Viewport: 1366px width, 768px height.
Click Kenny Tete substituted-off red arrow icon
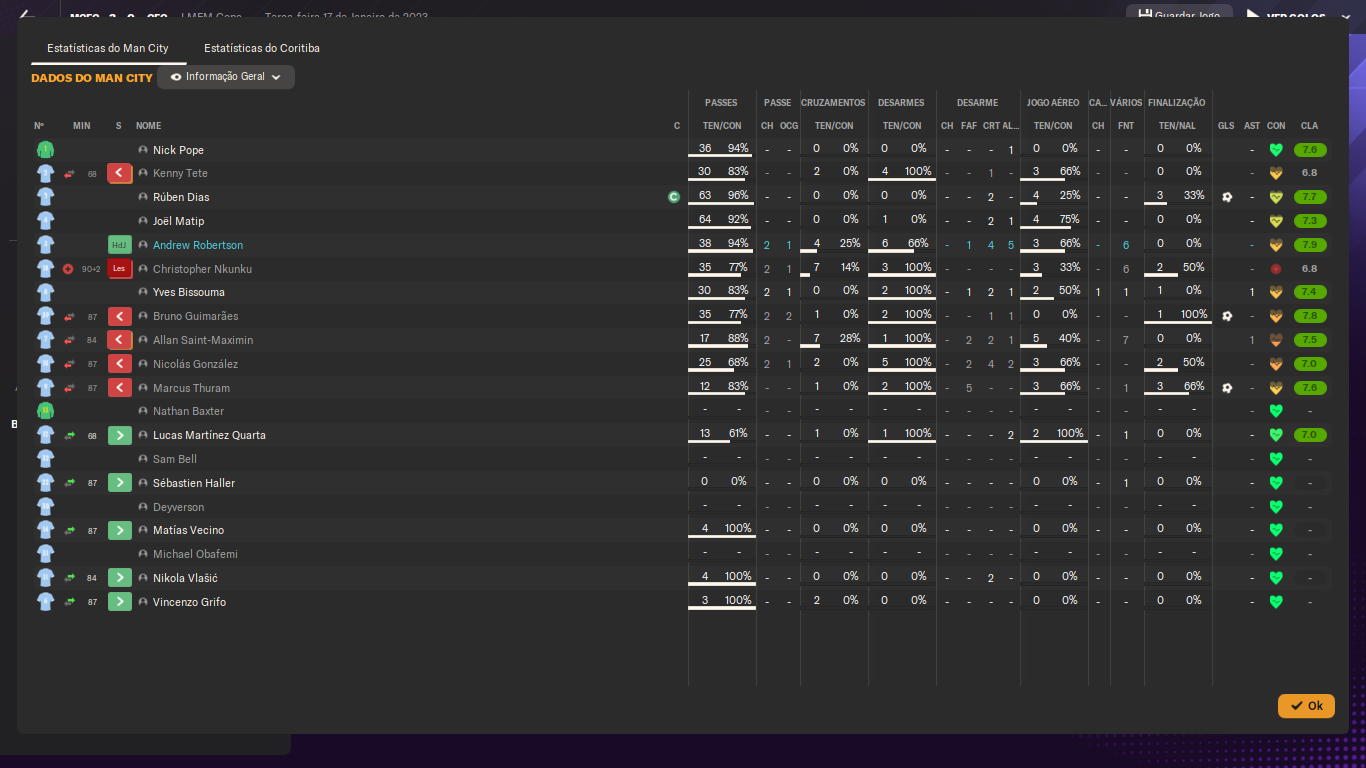pyautogui.click(x=120, y=174)
